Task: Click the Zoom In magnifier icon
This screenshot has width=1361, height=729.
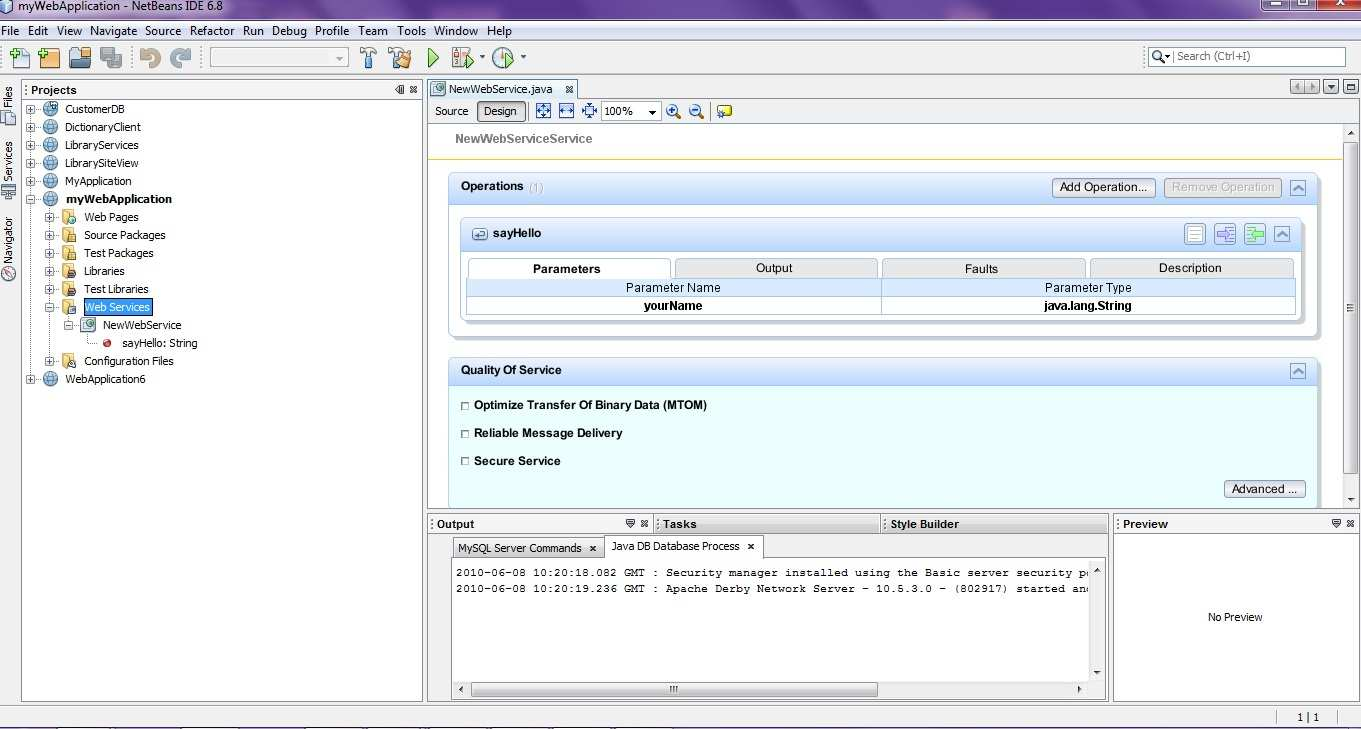Action: point(673,111)
